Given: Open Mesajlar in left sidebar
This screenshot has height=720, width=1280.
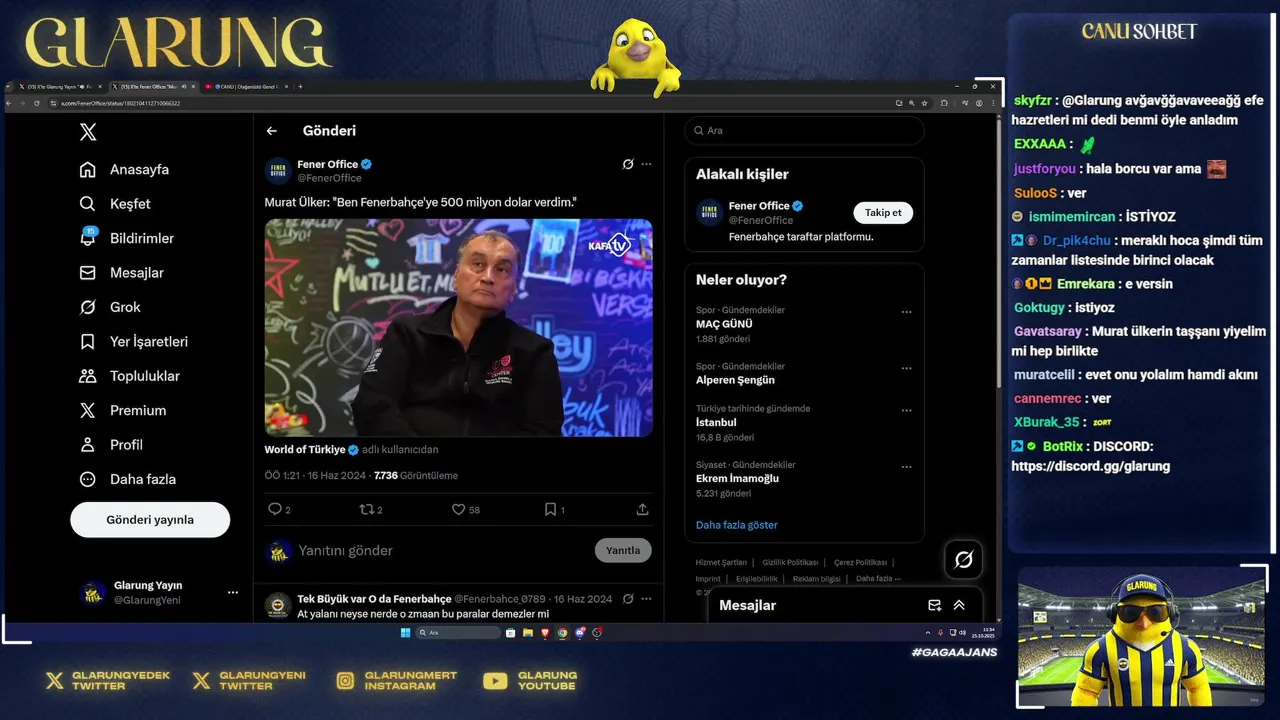Looking at the screenshot, I should coord(122,273).
